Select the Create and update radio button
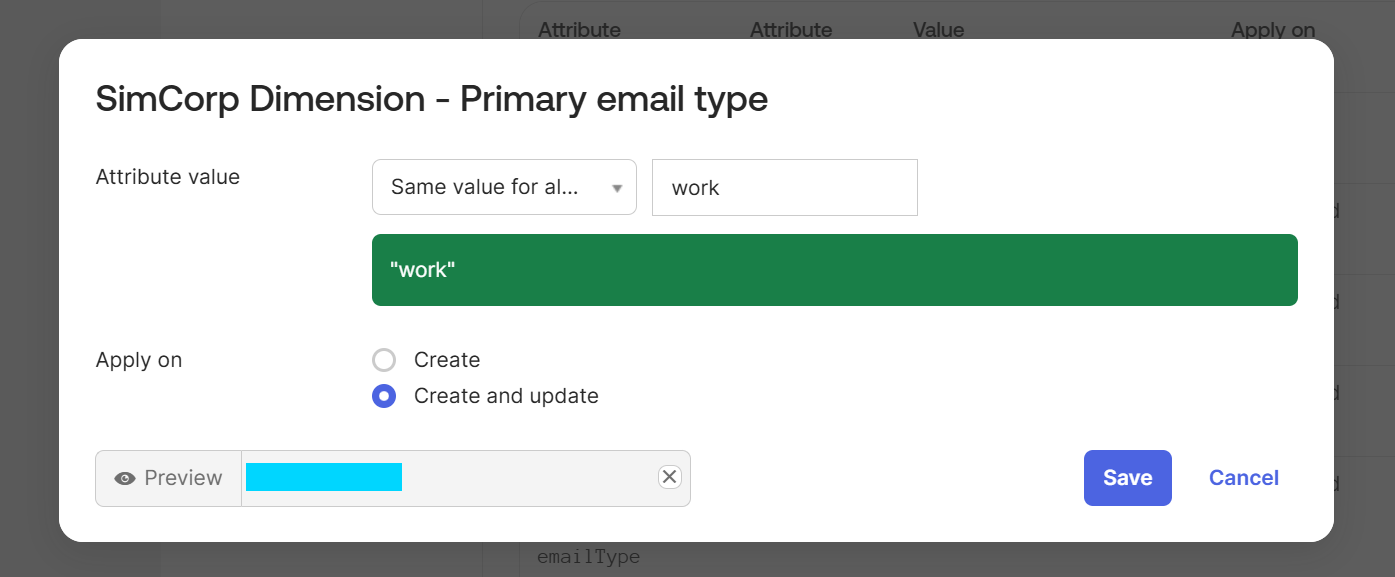1395x577 pixels. [384, 396]
